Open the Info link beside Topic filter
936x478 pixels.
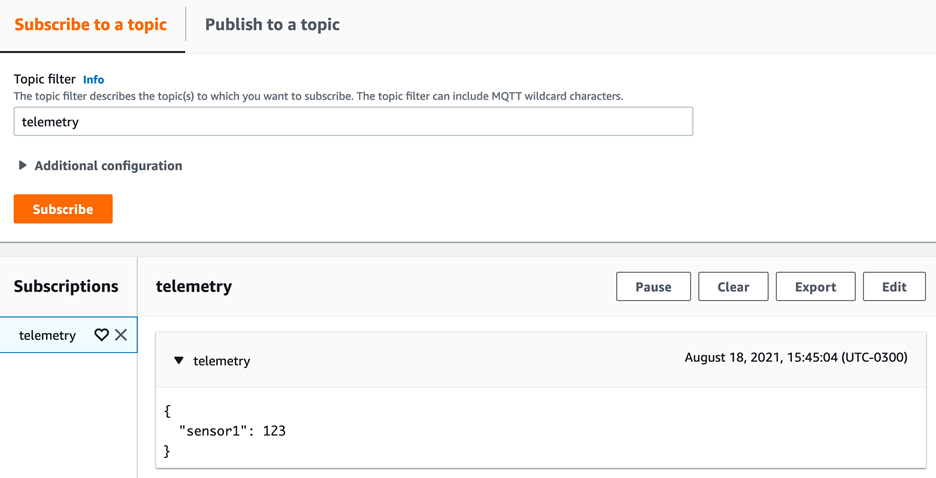point(93,79)
